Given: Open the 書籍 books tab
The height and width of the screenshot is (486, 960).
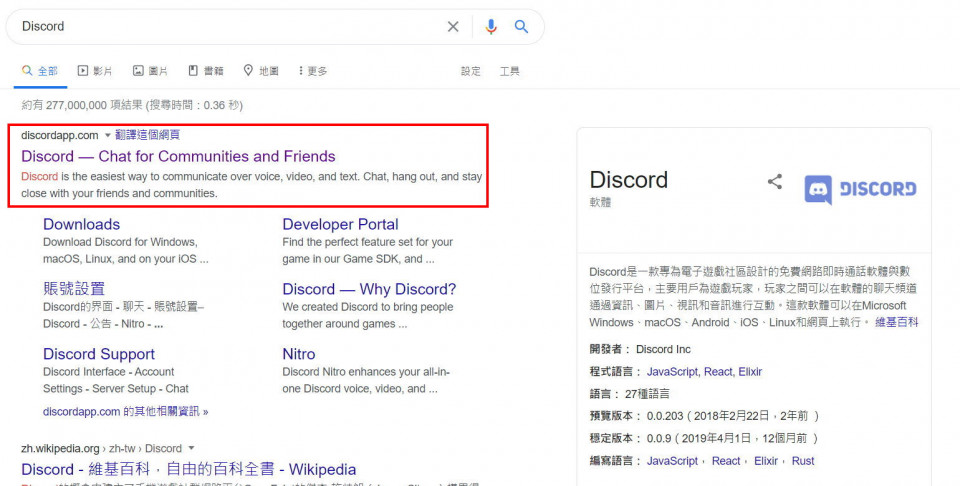Looking at the screenshot, I should point(206,71).
